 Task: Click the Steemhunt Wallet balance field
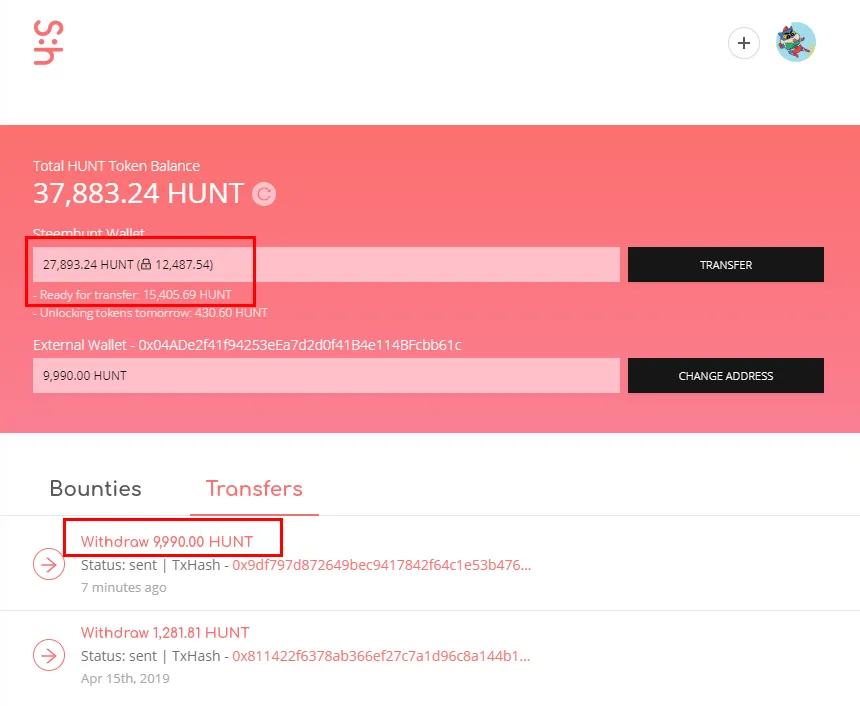[326, 265]
